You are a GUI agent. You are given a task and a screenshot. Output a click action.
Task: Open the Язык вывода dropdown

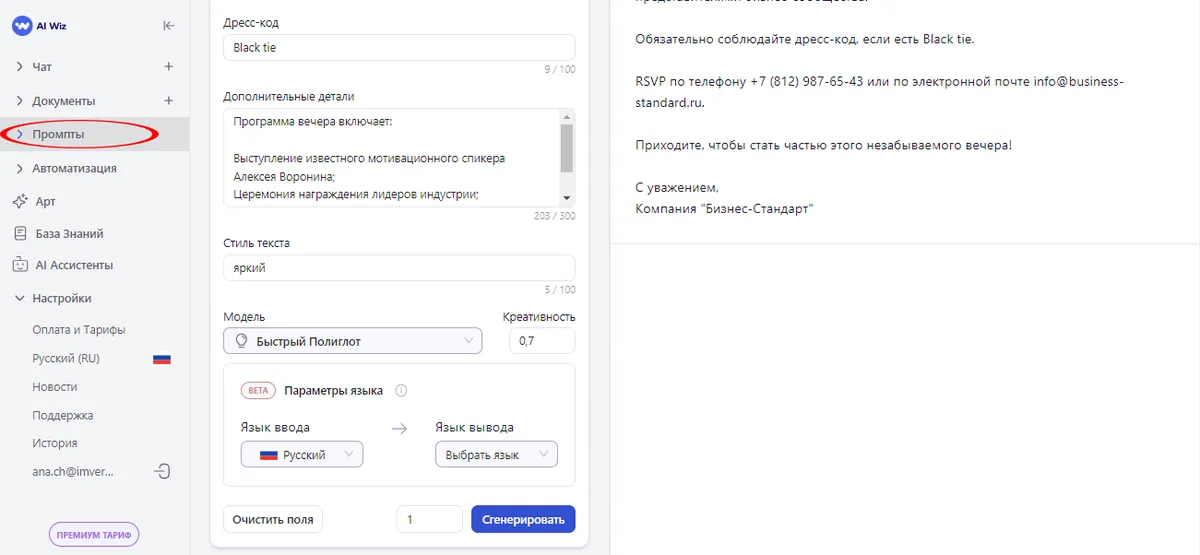coord(496,454)
